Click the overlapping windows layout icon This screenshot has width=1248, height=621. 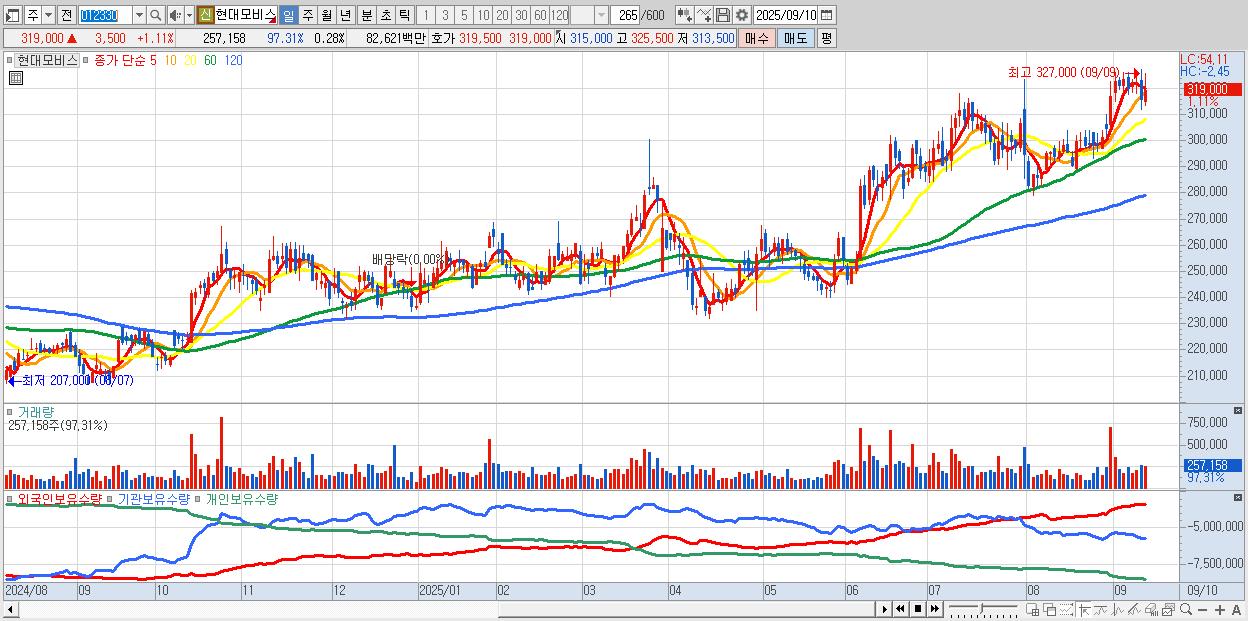(1050, 609)
